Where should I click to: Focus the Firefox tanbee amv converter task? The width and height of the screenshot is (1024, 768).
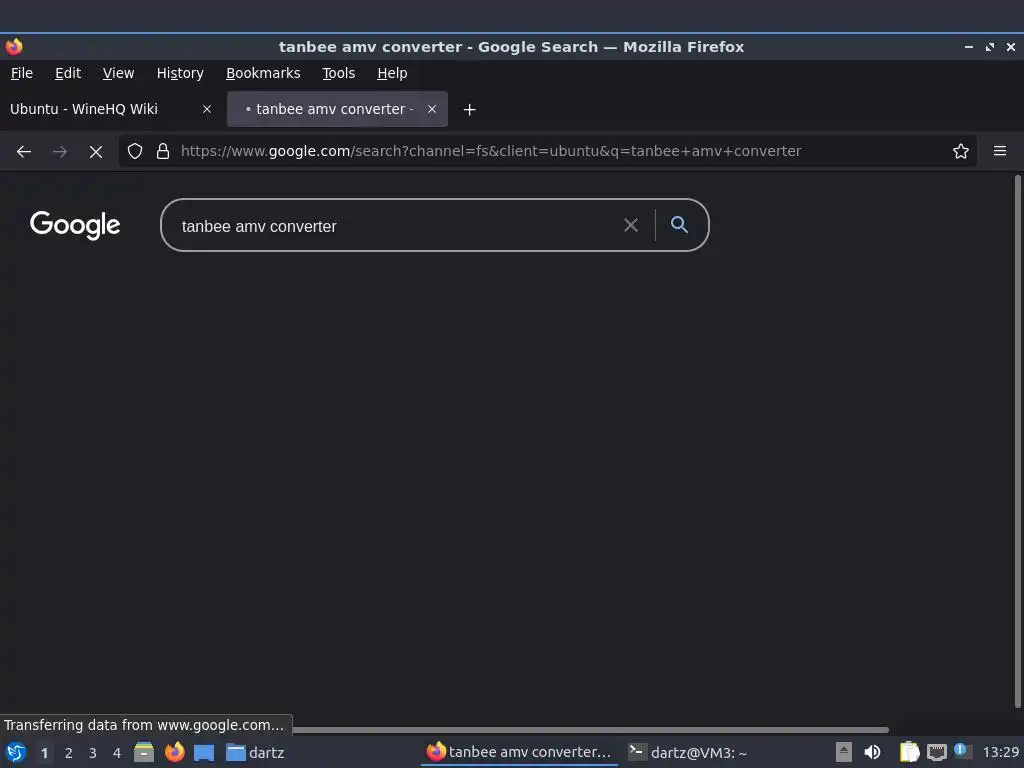point(519,752)
